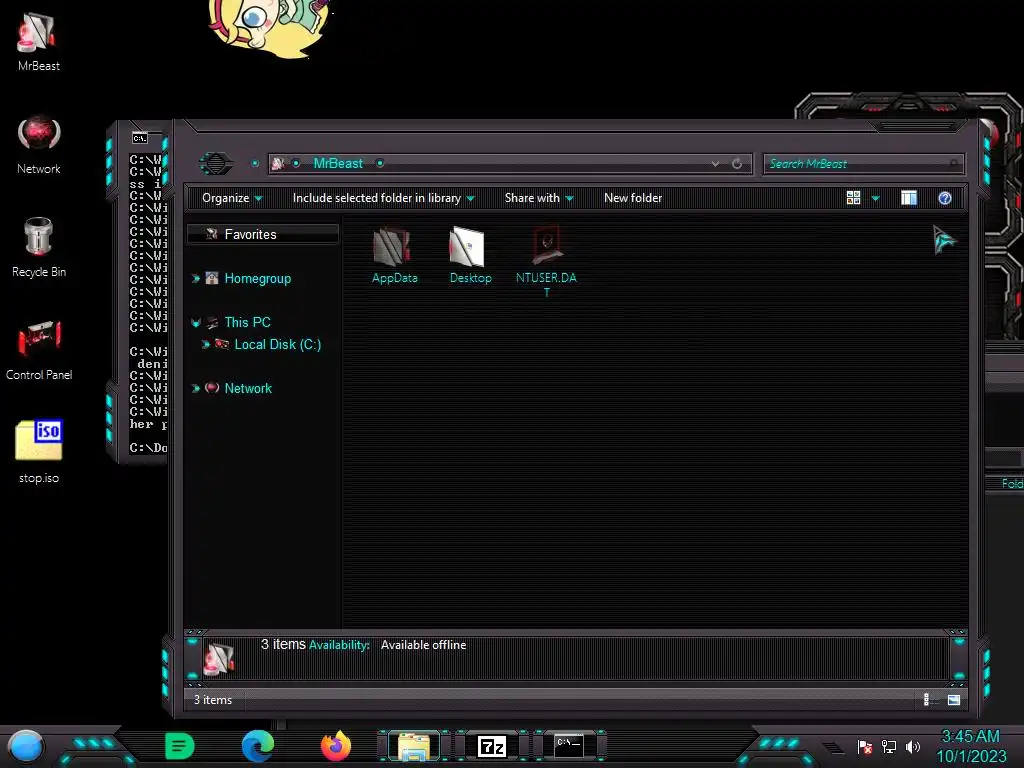Open the address bar history dropdown

[x=715, y=164]
